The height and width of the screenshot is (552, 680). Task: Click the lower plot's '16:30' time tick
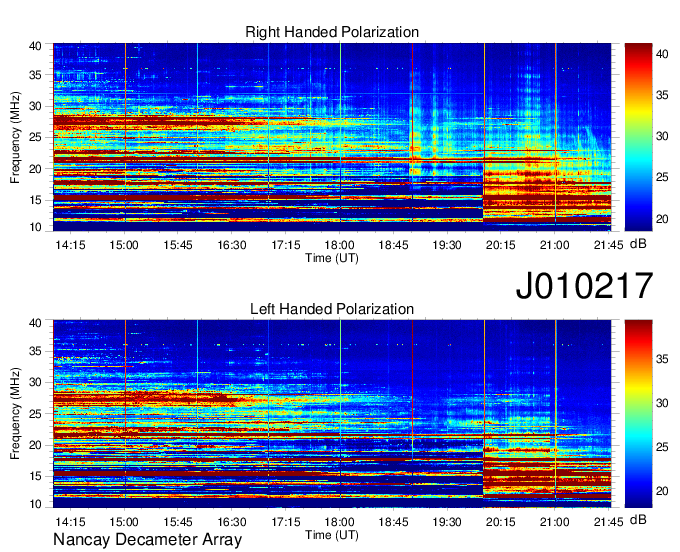tap(232, 522)
